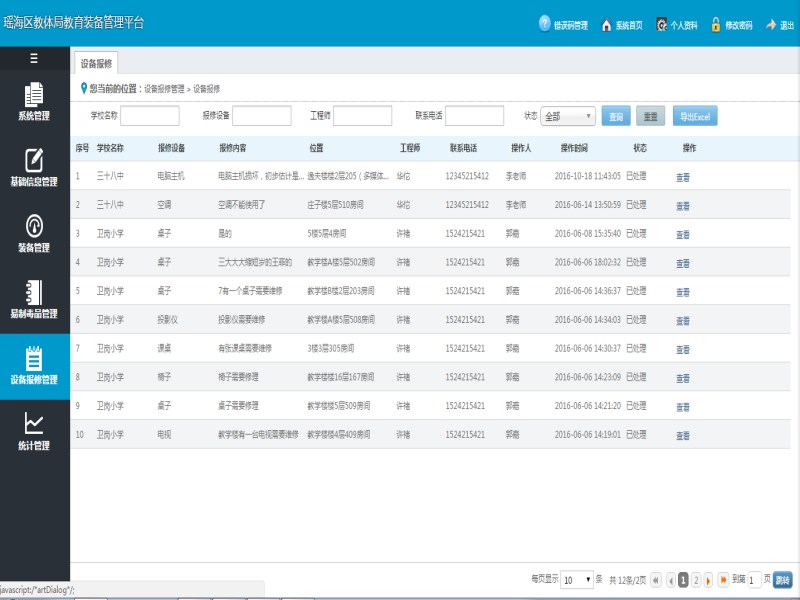The image size is (800, 600).
Task: Open 易制毒品管理 sidebar icon
Action: 34,292
